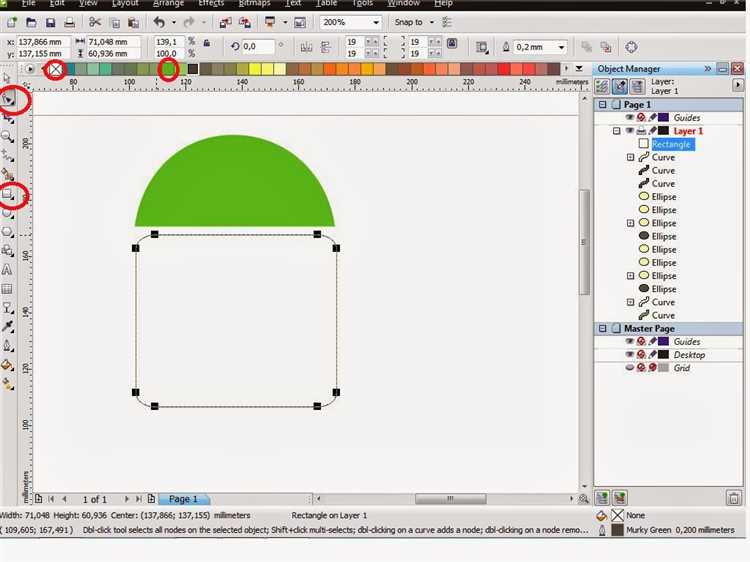Open the Snap to dropdown

tap(431, 22)
